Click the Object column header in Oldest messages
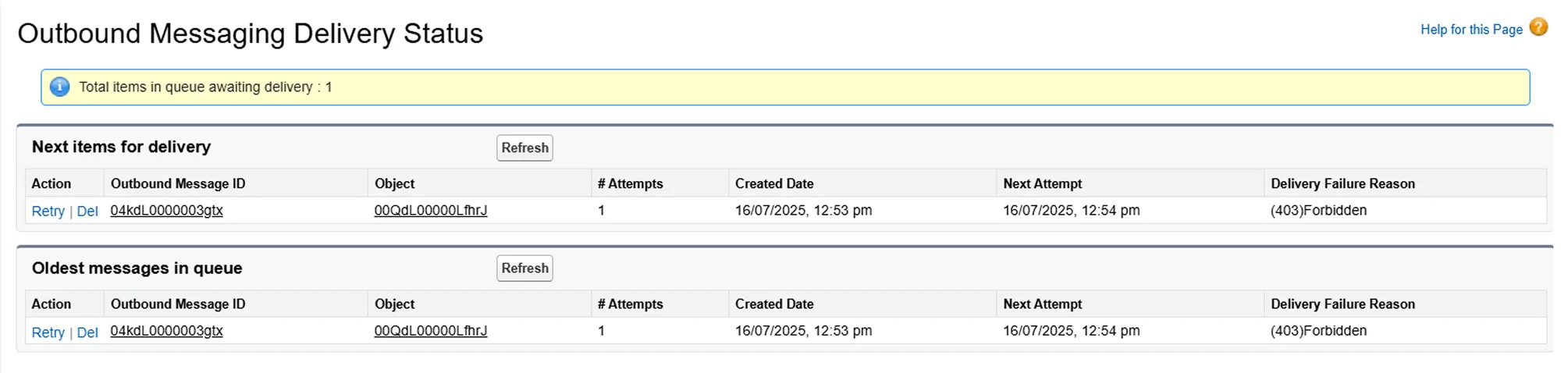Image resolution: width=1568 pixels, height=373 pixels. [x=394, y=304]
